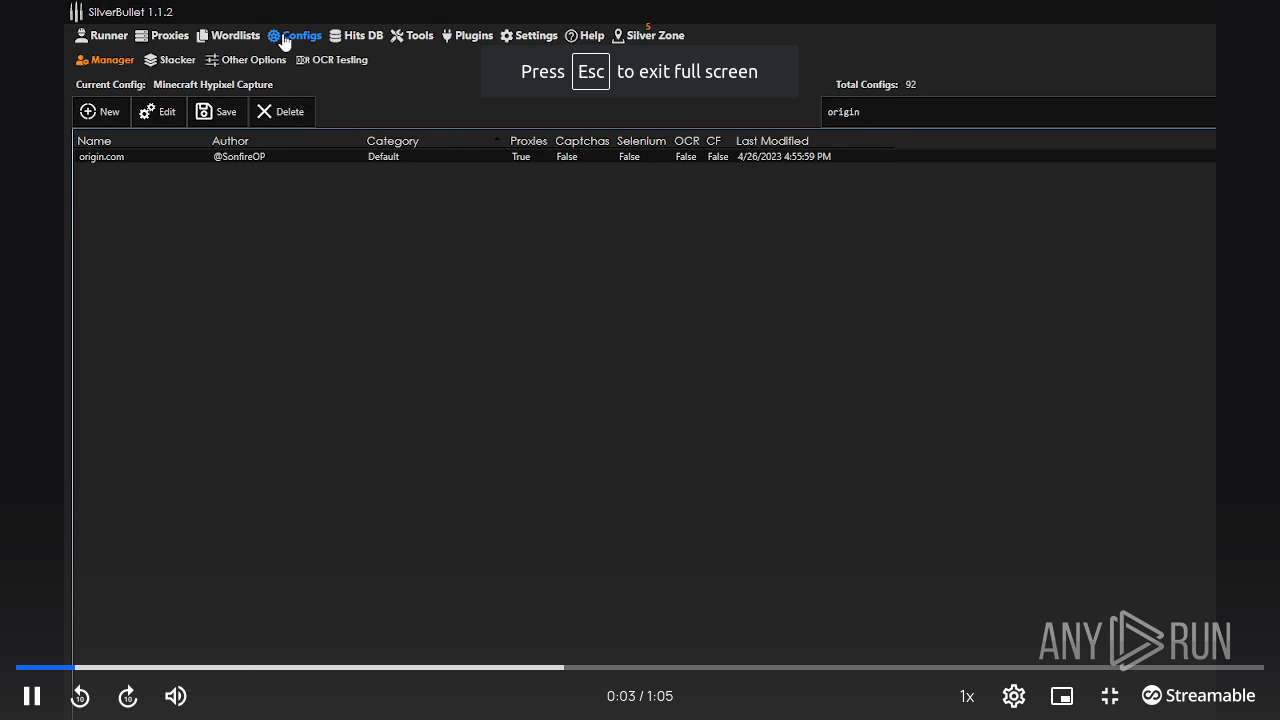Sort by Selenium column header

tap(641, 141)
